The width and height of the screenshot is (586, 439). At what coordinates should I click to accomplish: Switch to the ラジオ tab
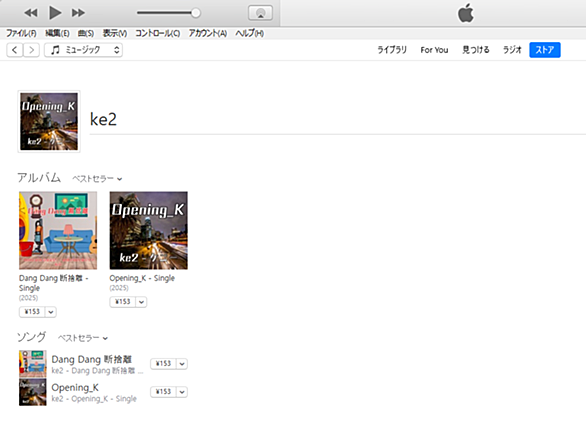pyautogui.click(x=512, y=50)
